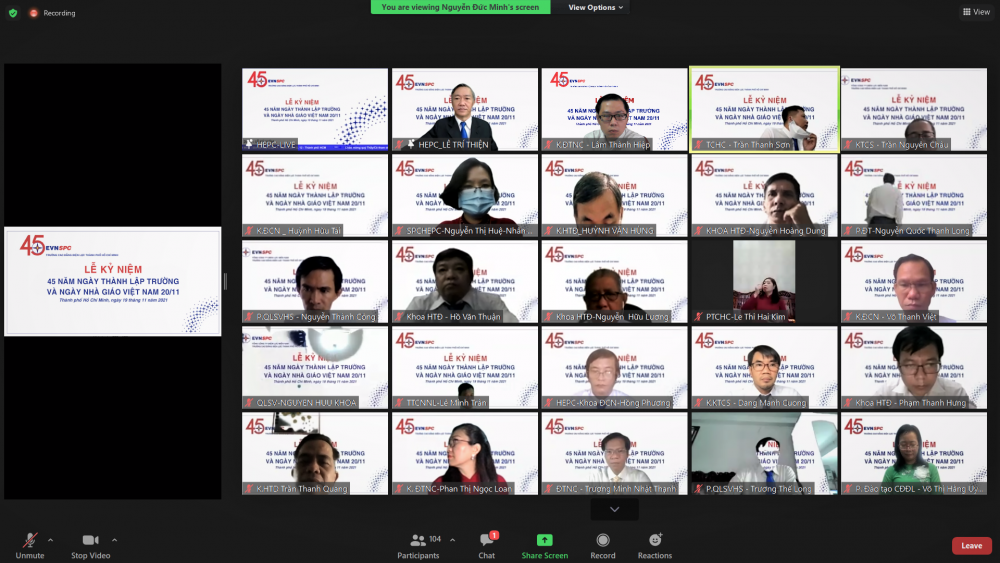Image resolution: width=1000 pixels, height=563 pixels.
Task: Select TTCNNL-Lê Minh Trân video tile
Action: (465, 368)
